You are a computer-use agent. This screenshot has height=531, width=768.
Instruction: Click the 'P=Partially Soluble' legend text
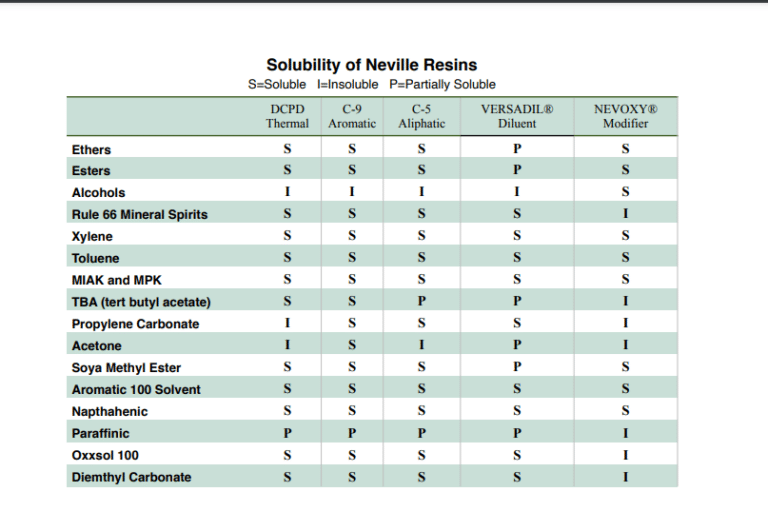click(x=442, y=85)
